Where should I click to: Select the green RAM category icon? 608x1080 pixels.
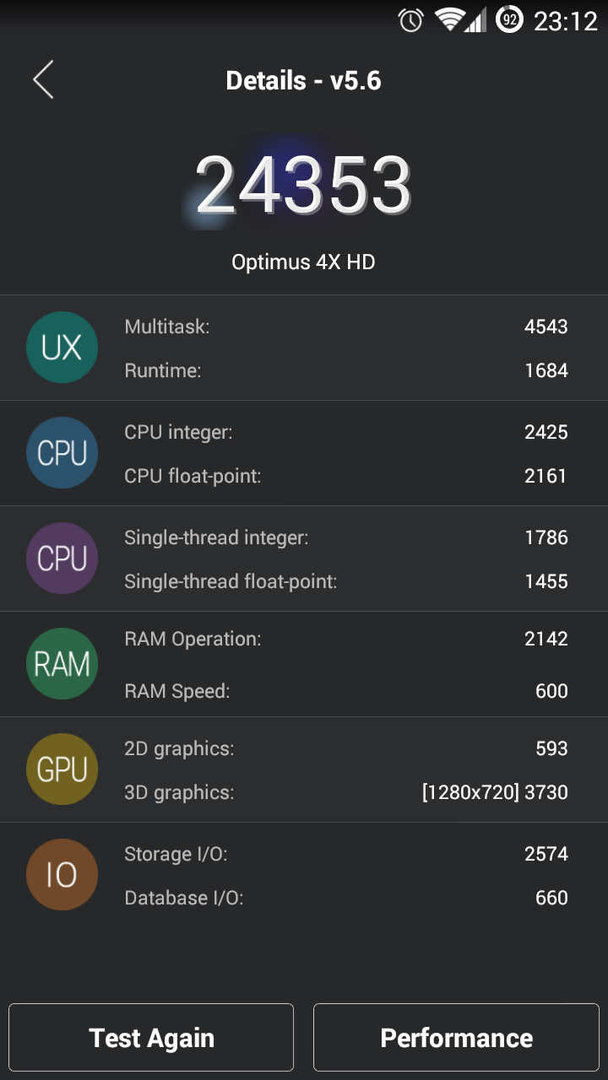tap(62, 664)
